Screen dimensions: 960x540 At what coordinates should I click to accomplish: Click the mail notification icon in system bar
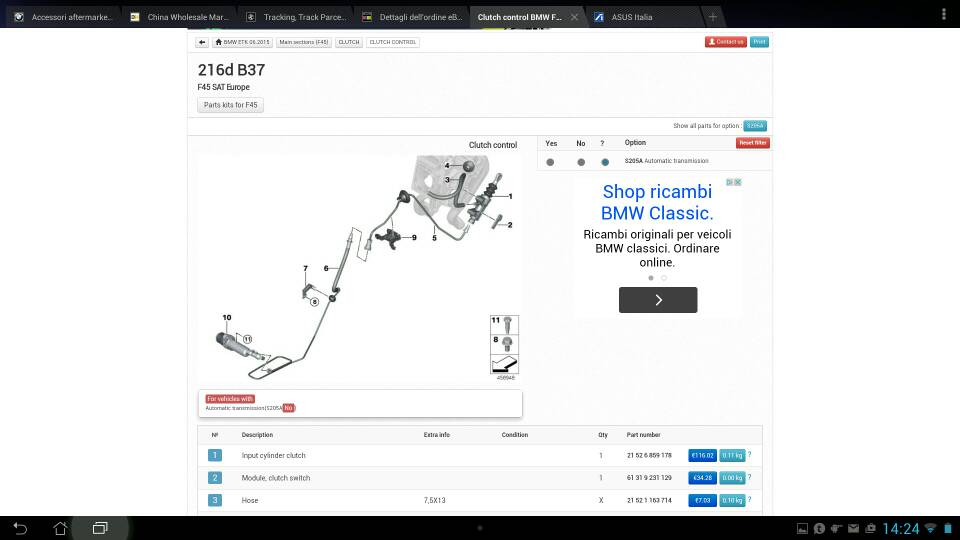[x=853, y=528]
